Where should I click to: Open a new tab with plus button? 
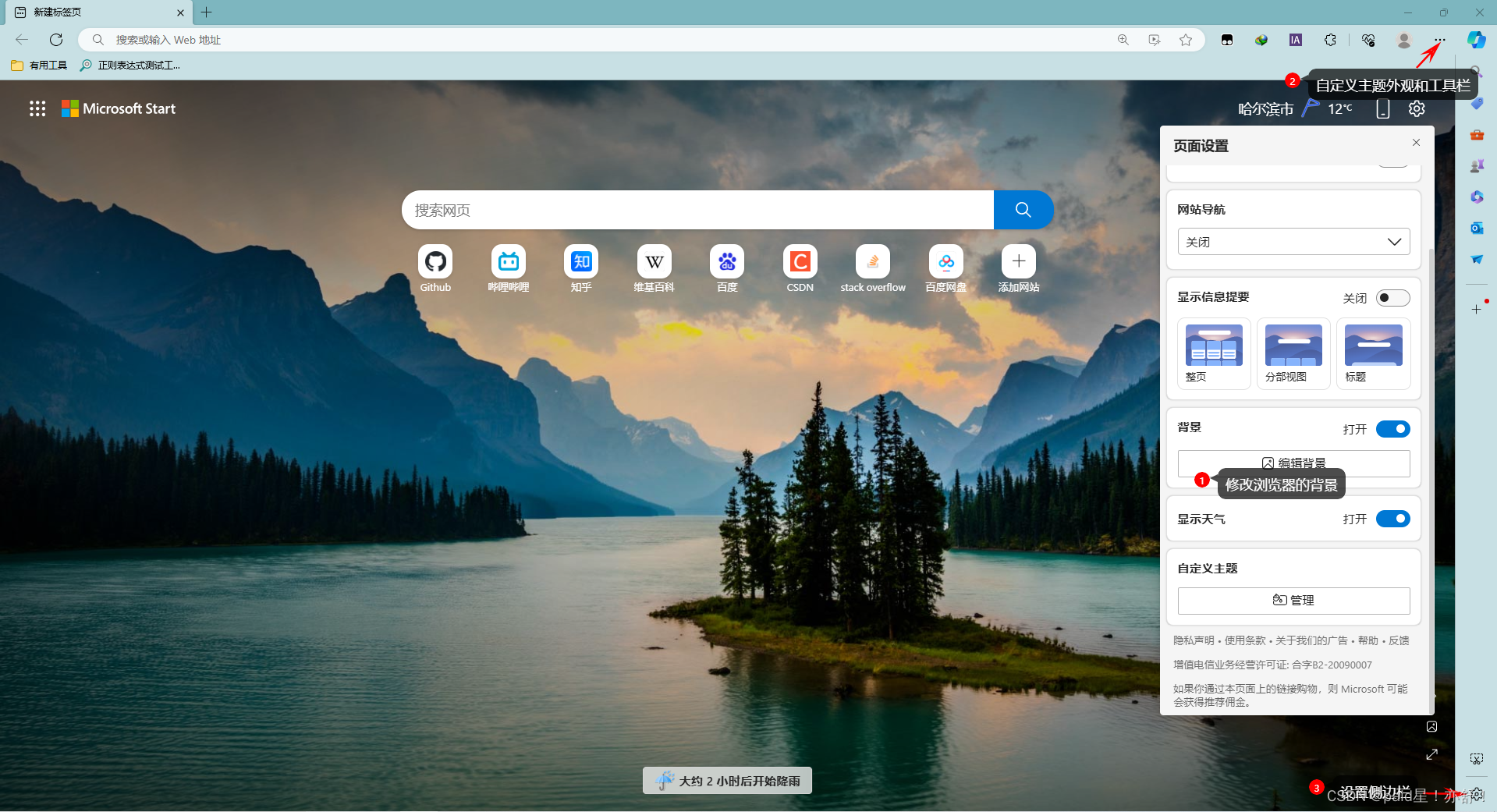point(207,12)
